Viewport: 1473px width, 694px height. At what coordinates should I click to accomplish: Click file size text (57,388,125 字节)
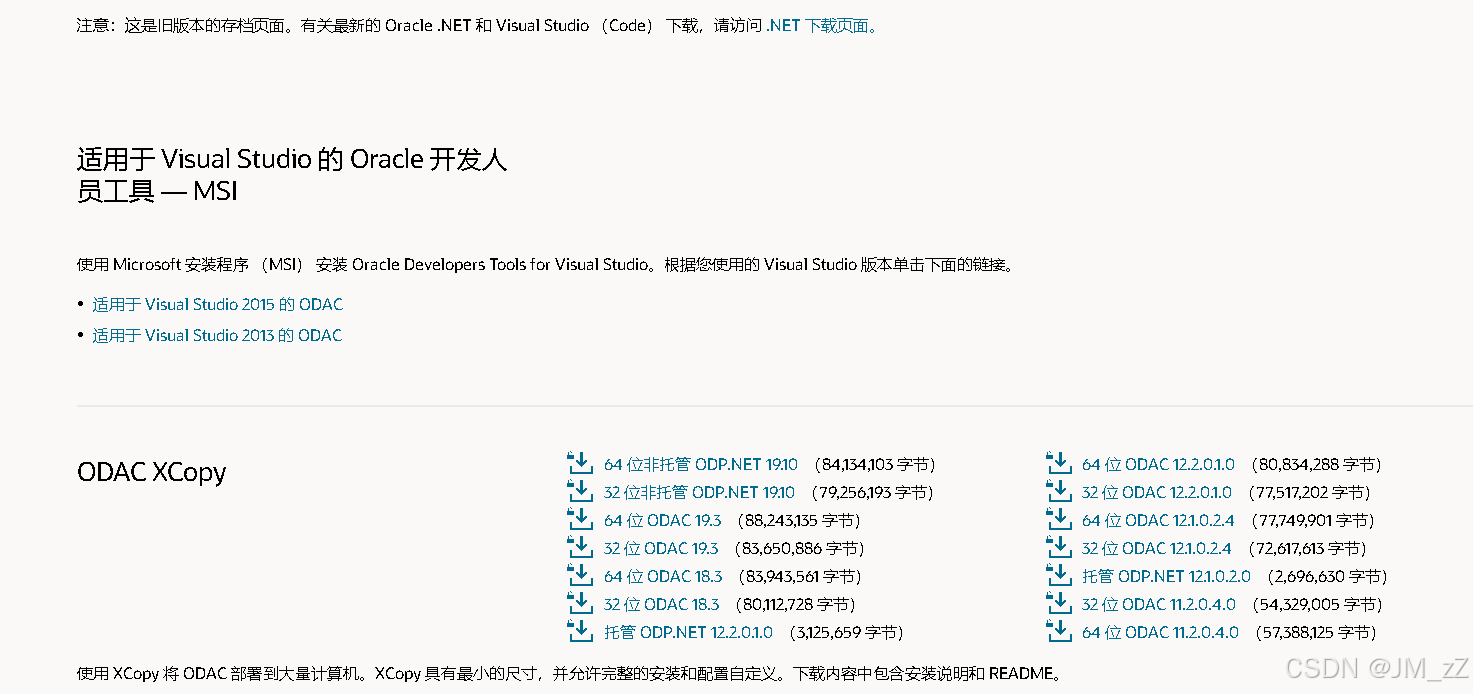[x=1316, y=632]
